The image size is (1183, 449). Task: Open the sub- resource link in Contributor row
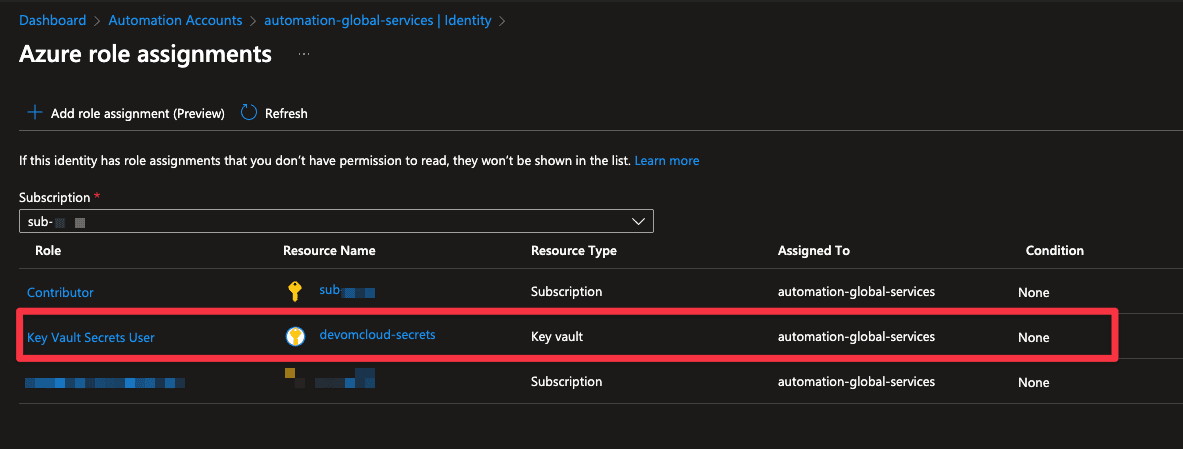coord(347,291)
